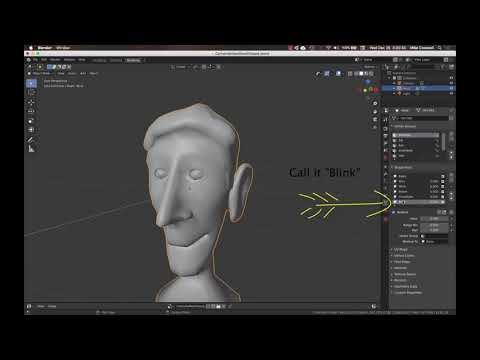Add a new shape key with plus button
Screen dimensions: 480x360
pos(451,176)
